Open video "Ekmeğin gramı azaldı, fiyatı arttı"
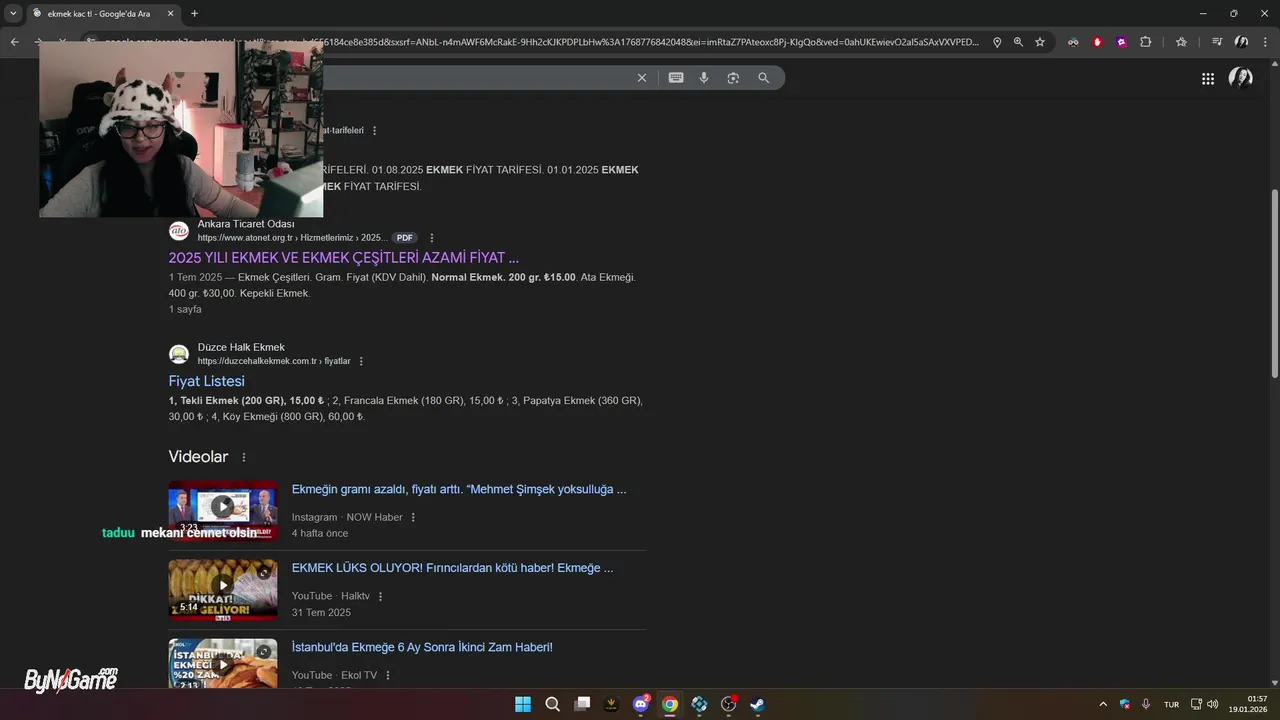Viewport: 1280px width, 720px height. coord(459,489)
